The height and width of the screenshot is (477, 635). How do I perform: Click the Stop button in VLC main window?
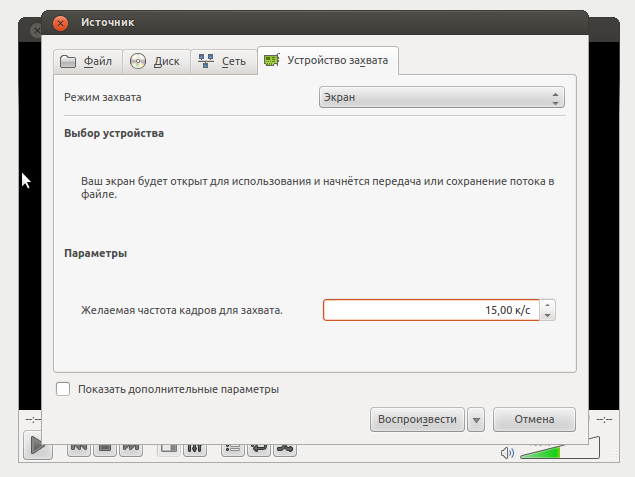[105, 449]
